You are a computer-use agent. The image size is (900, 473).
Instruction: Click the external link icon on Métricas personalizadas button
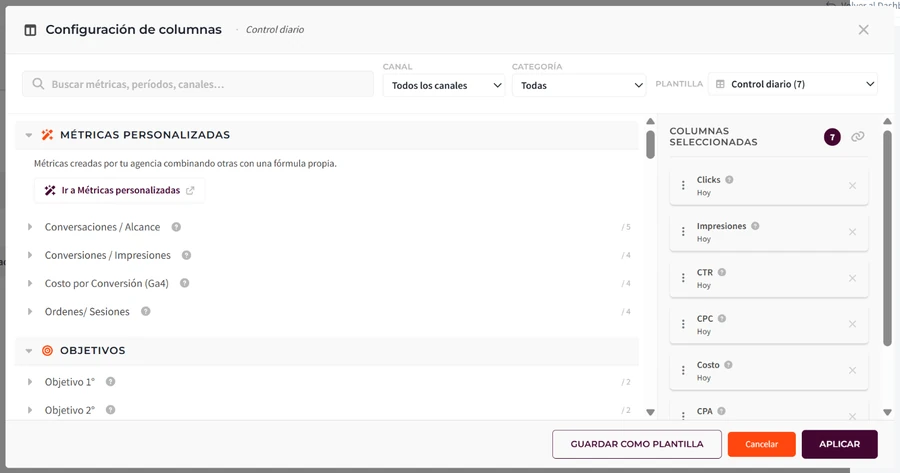(x=190, y=191)
